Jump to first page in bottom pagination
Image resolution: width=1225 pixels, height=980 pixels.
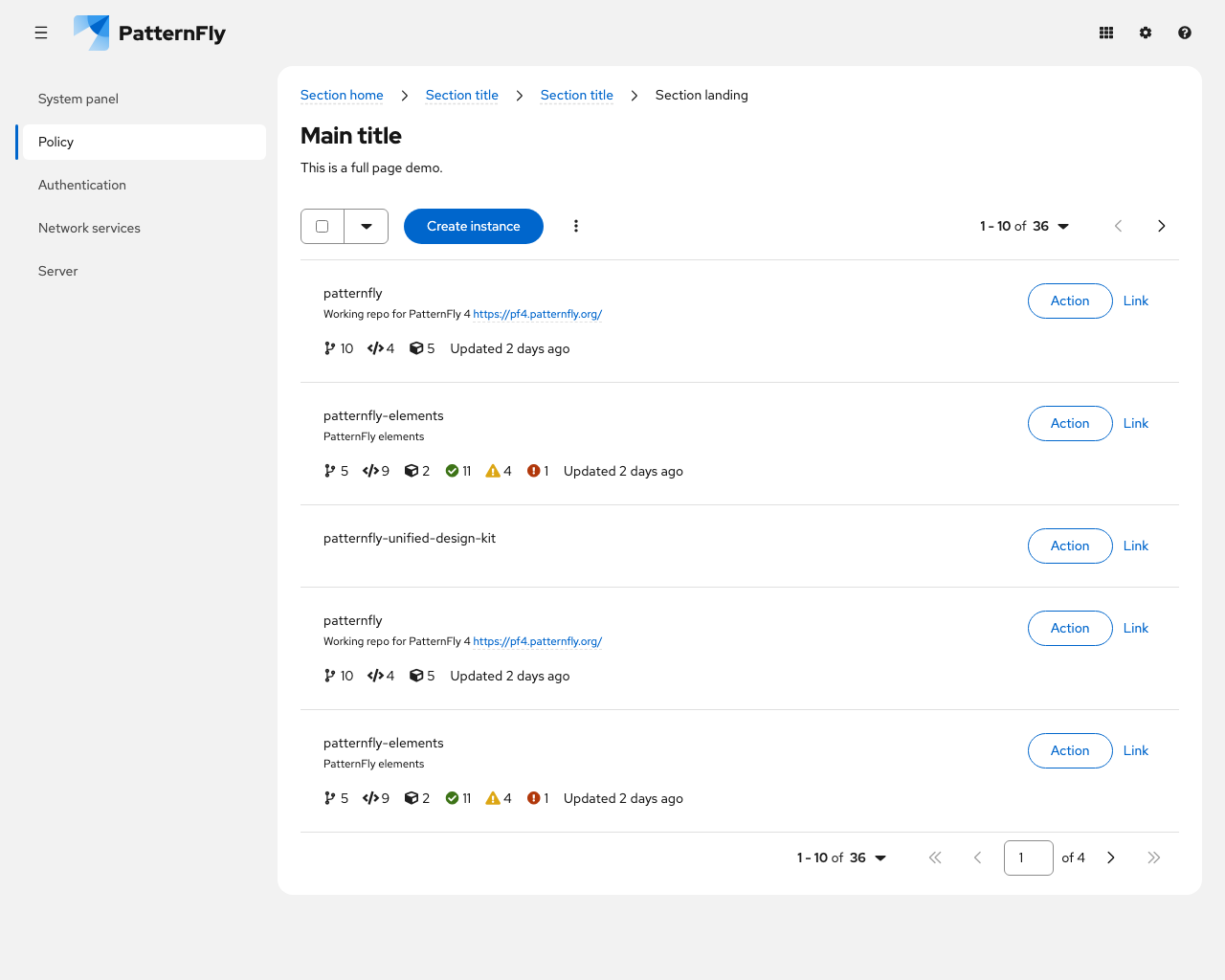[935, 857]
